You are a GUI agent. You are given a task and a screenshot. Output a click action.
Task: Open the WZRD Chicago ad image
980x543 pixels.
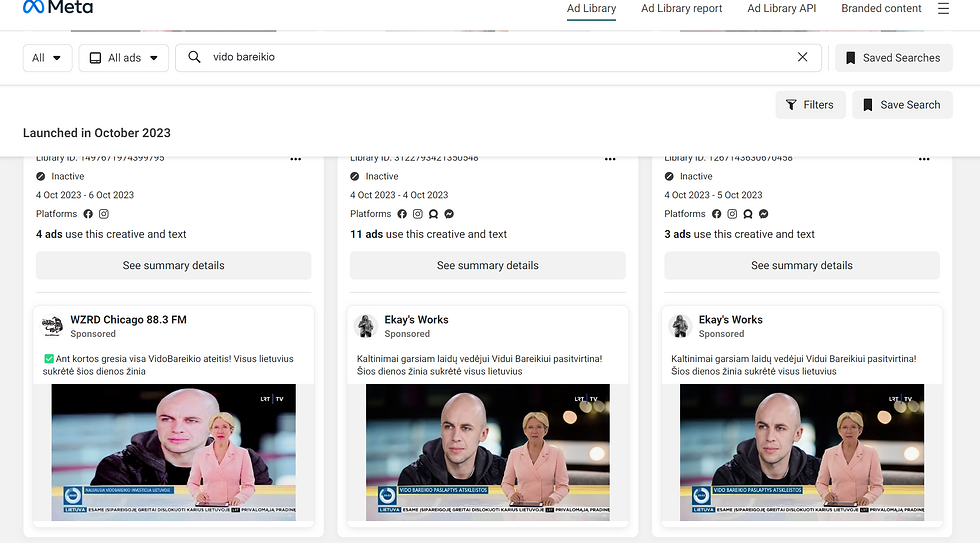(x=174, y=452)
